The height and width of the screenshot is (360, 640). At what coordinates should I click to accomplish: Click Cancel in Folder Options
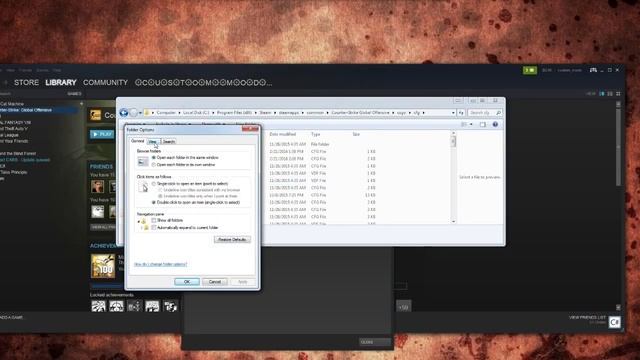pyautogui.click(x=215, y=282)
